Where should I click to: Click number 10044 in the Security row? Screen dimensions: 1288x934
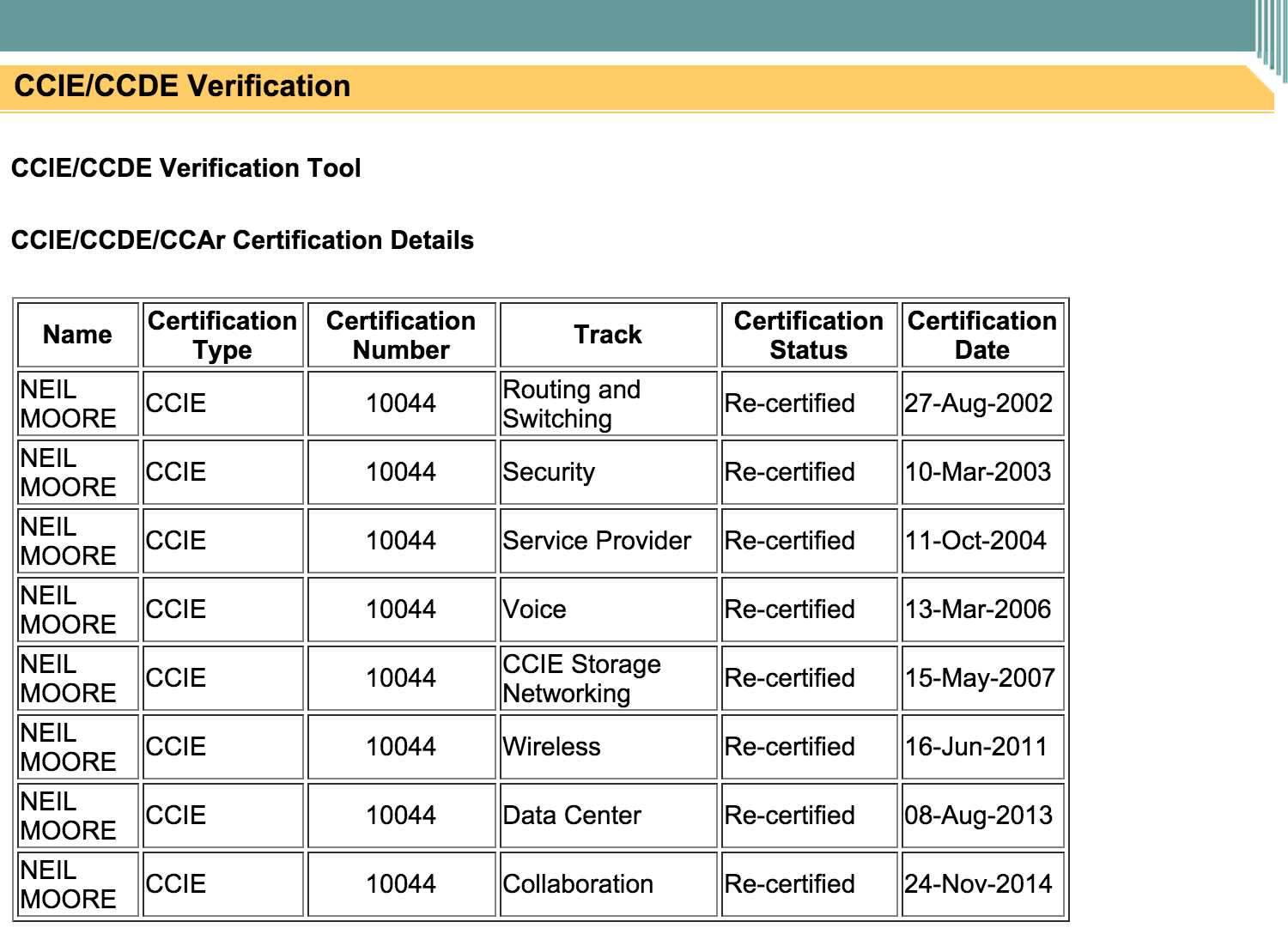pyautogui.click(x=401, y=472)
